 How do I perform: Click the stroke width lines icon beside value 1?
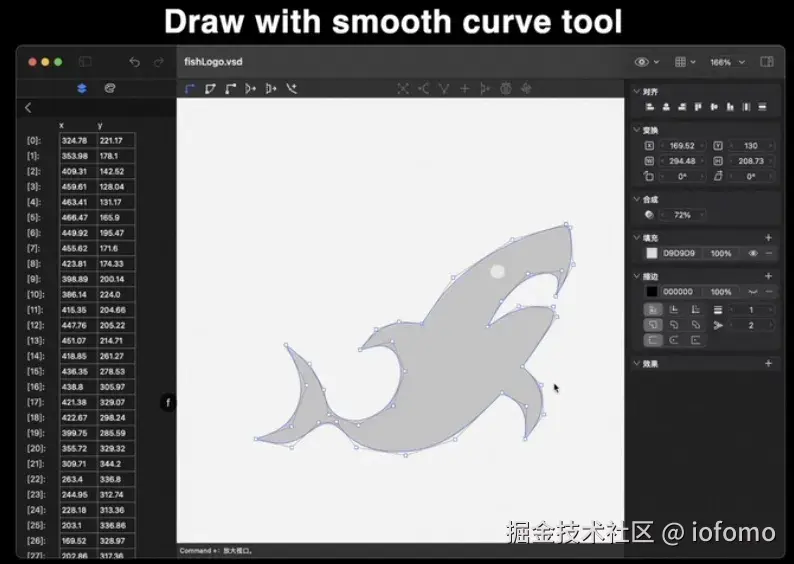click(718, 309)
